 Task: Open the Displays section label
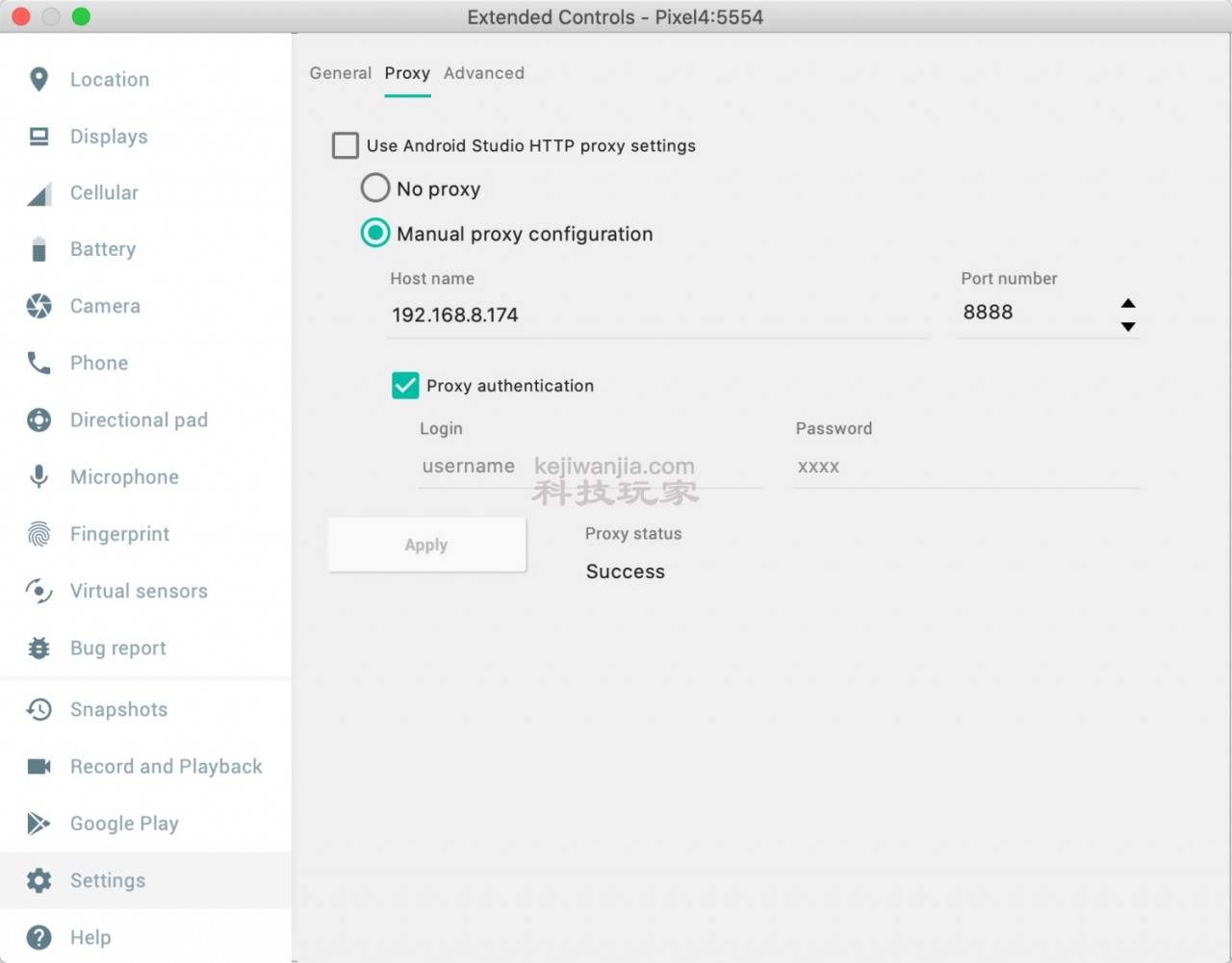click(x=109, y=137)
